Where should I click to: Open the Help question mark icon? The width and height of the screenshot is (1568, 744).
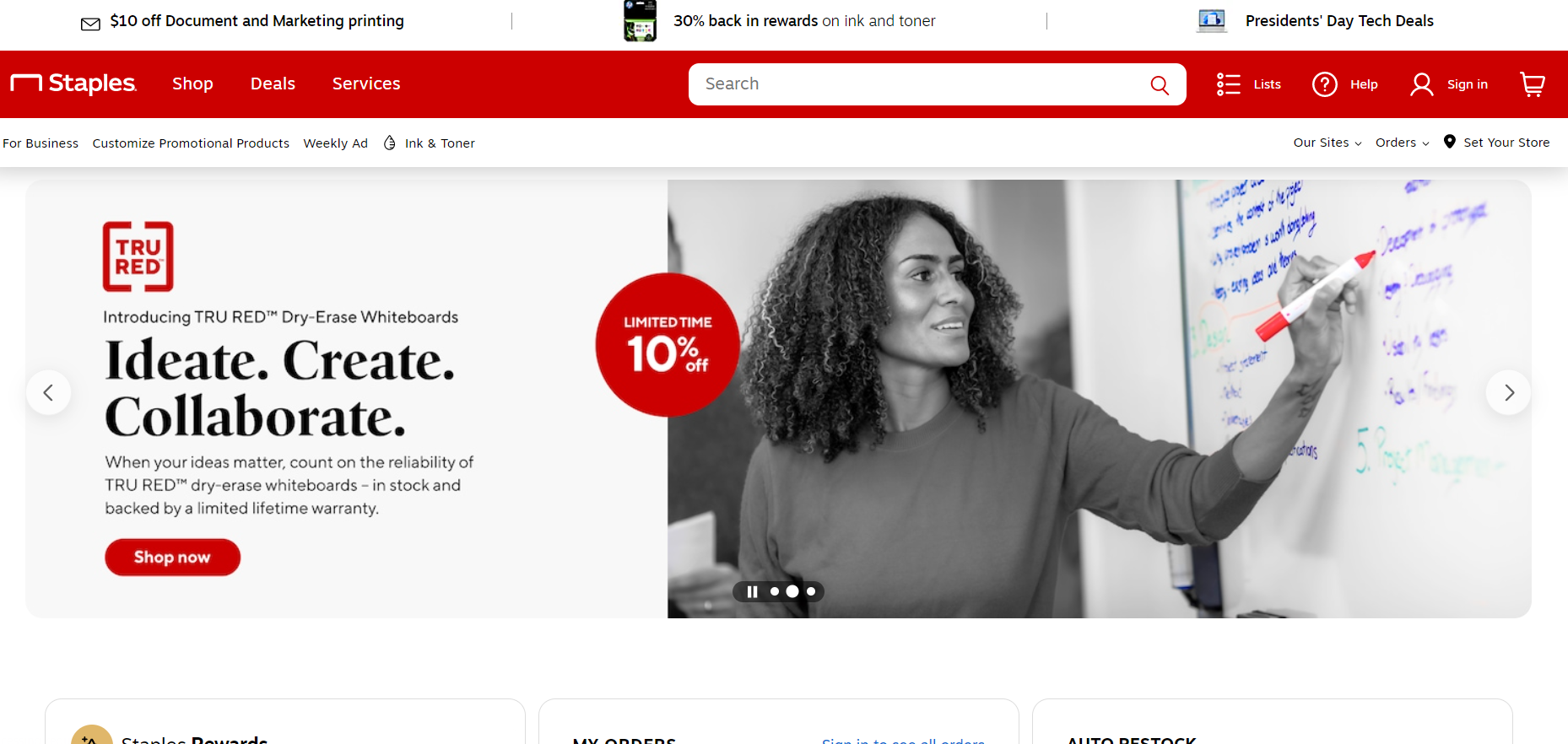pos(1324,84)
